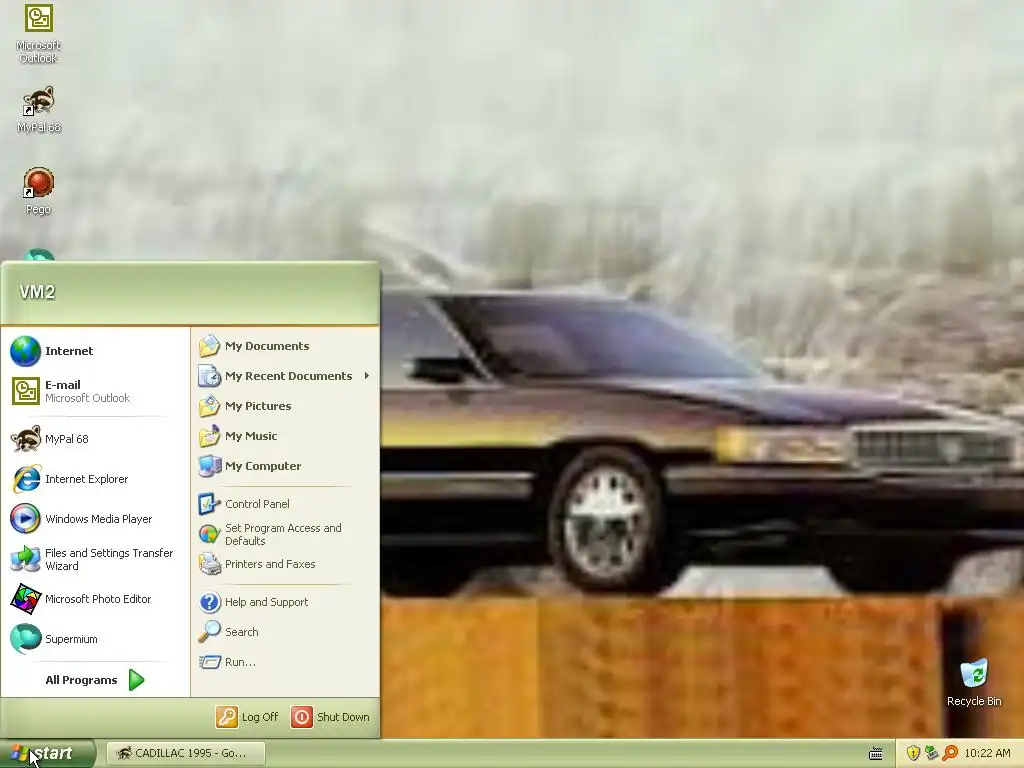The height and width of the screenshot is (768, 1024).
Task: Open Pego desktop shortcut
Action: pyautogui.click(x=39, y=191)
